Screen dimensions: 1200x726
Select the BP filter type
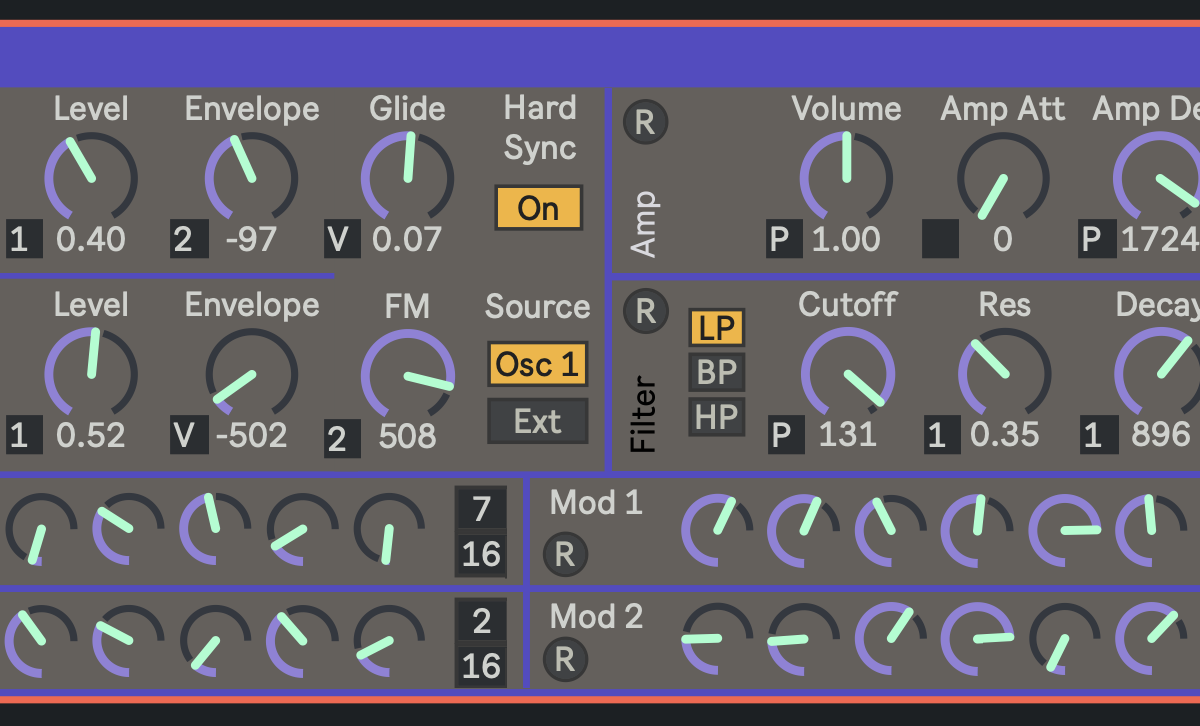[x=716, y=372]
